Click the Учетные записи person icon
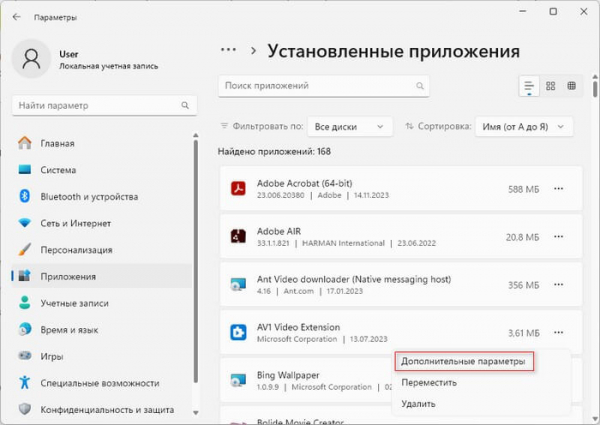Image resolution: width=600 pixels, height=425 pixels. 25,303
